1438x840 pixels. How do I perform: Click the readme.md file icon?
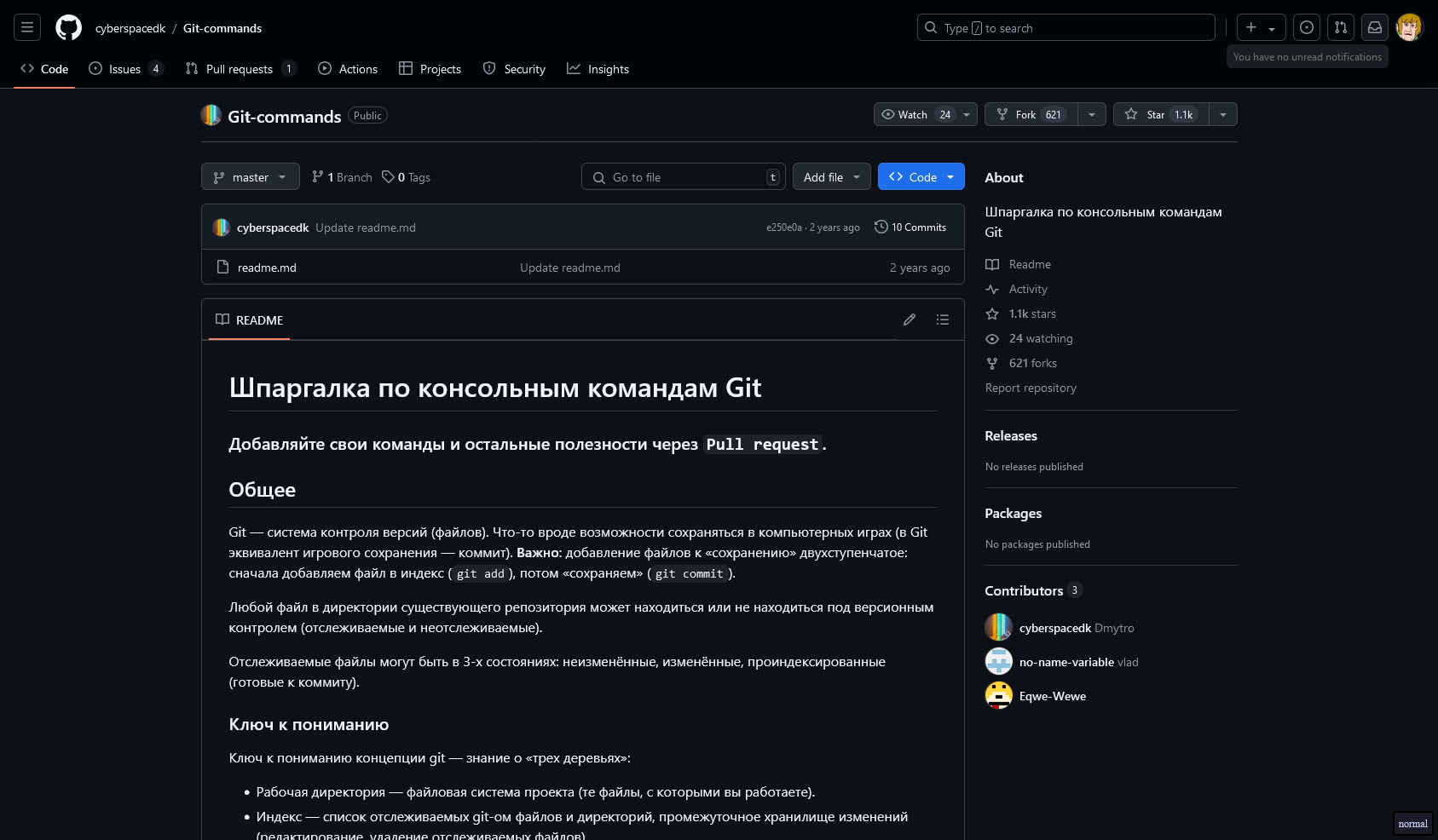click(x=222, y=267)
